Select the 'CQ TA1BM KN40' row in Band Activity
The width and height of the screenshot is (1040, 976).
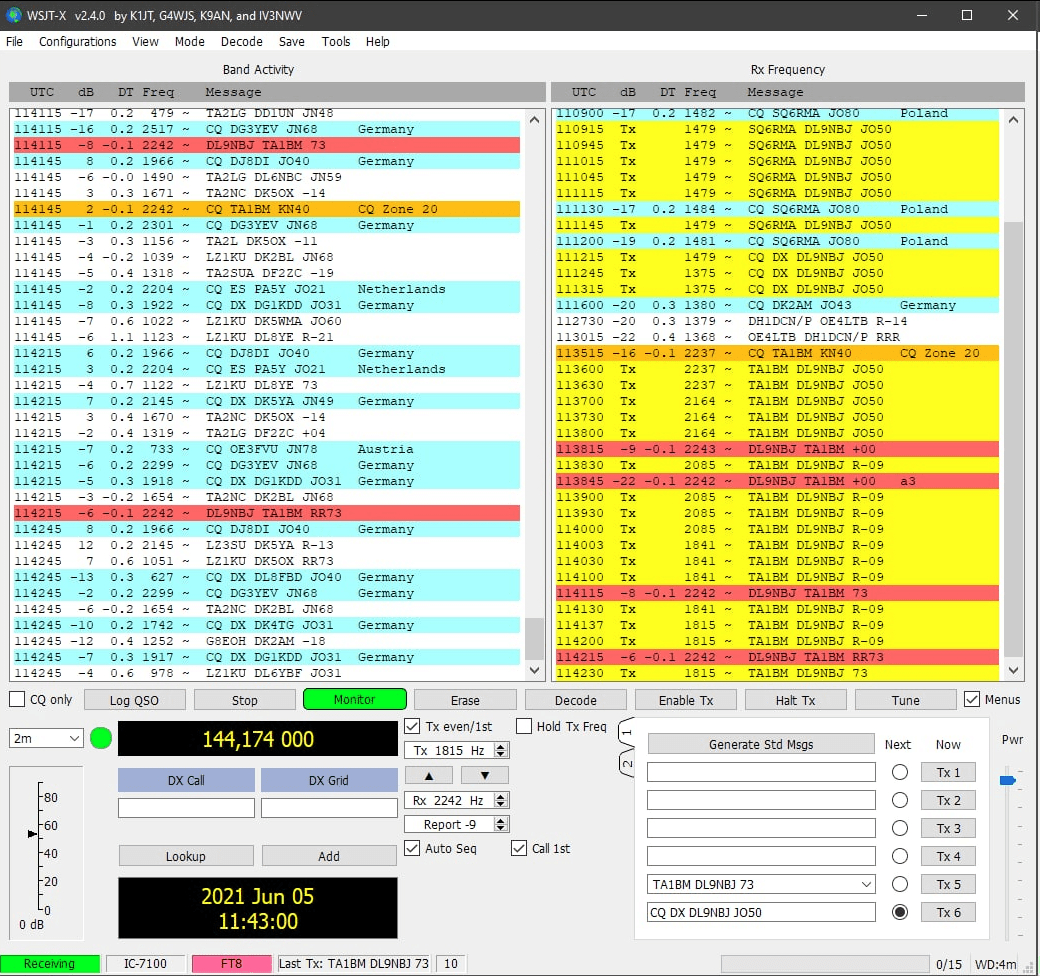tap(267, 209)
